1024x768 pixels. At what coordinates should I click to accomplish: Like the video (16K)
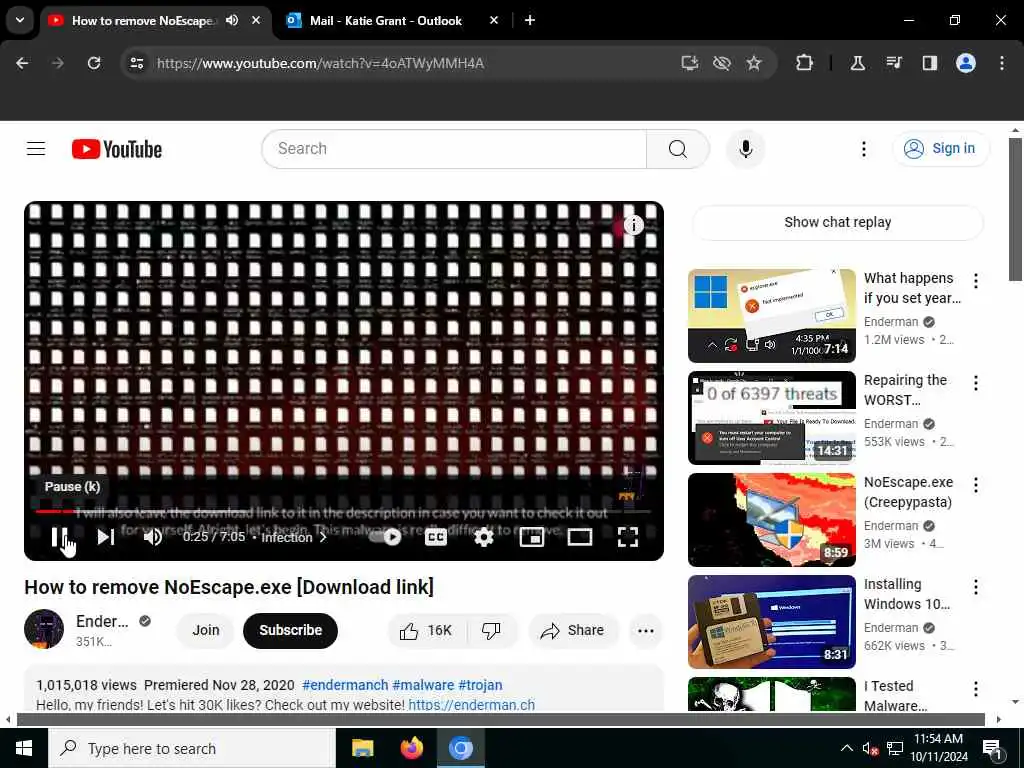pos(427,630)
